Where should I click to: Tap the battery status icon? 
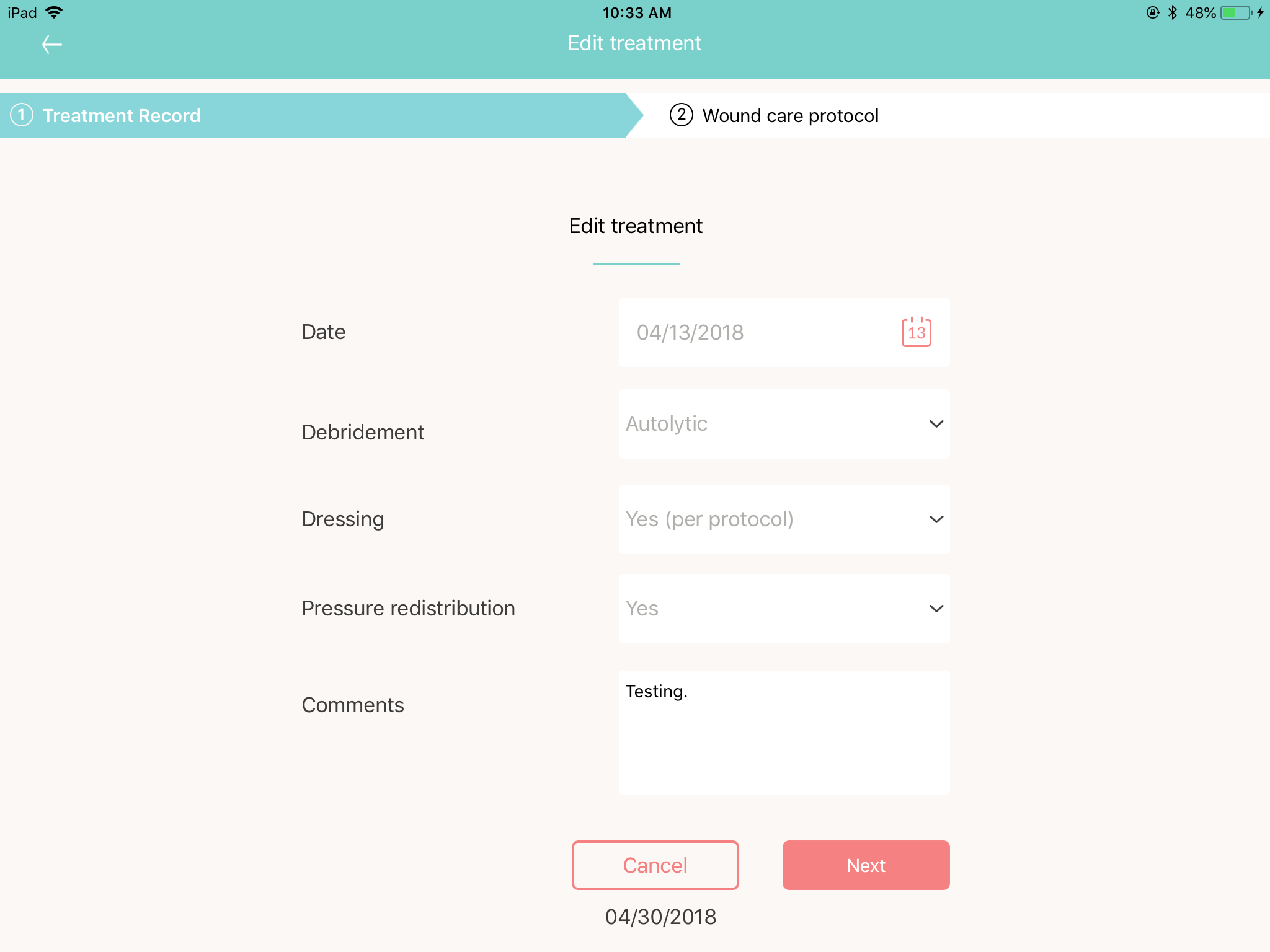1235,13
